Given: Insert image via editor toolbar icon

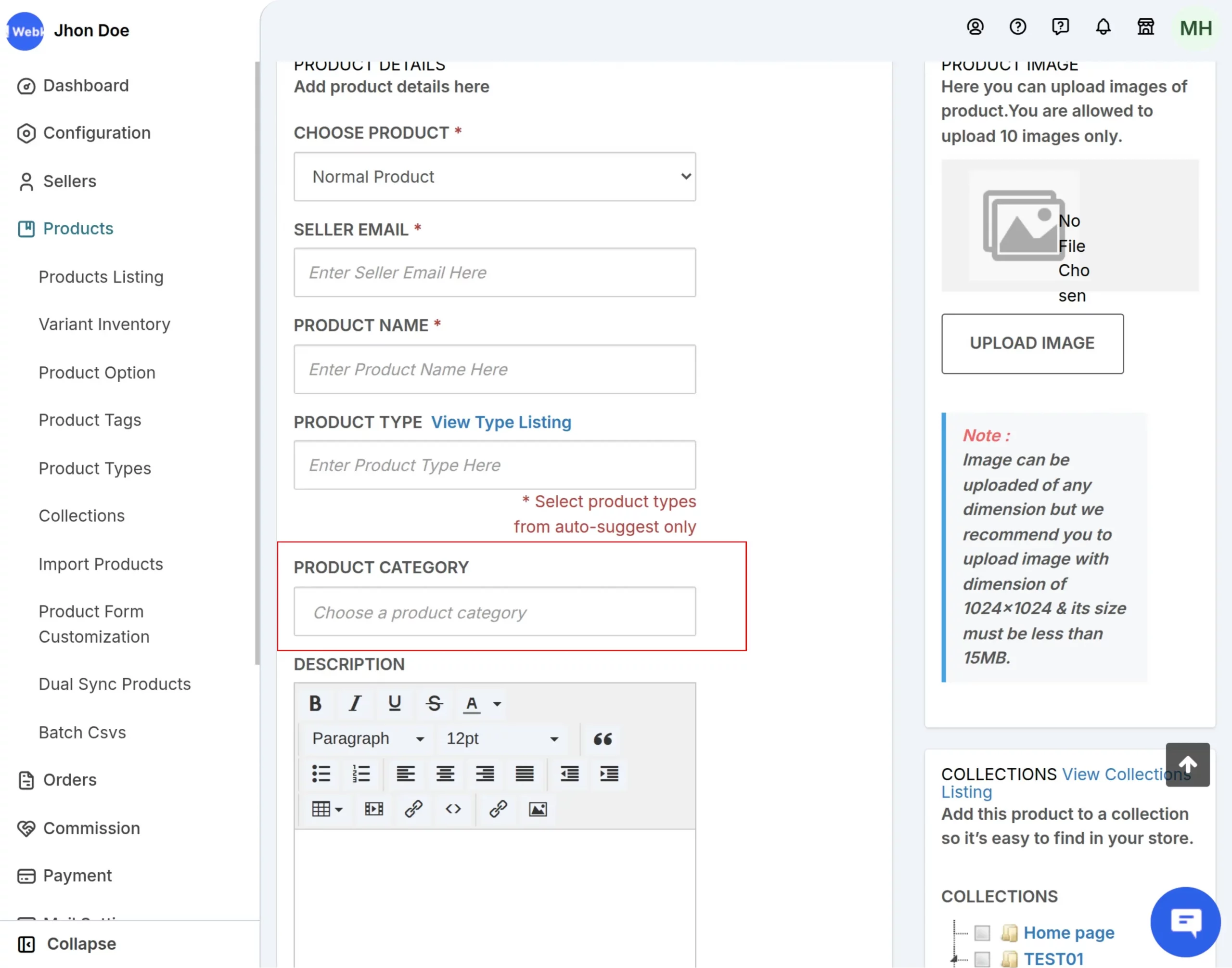Looking at the screenshot, I should (x=537, y=809).
